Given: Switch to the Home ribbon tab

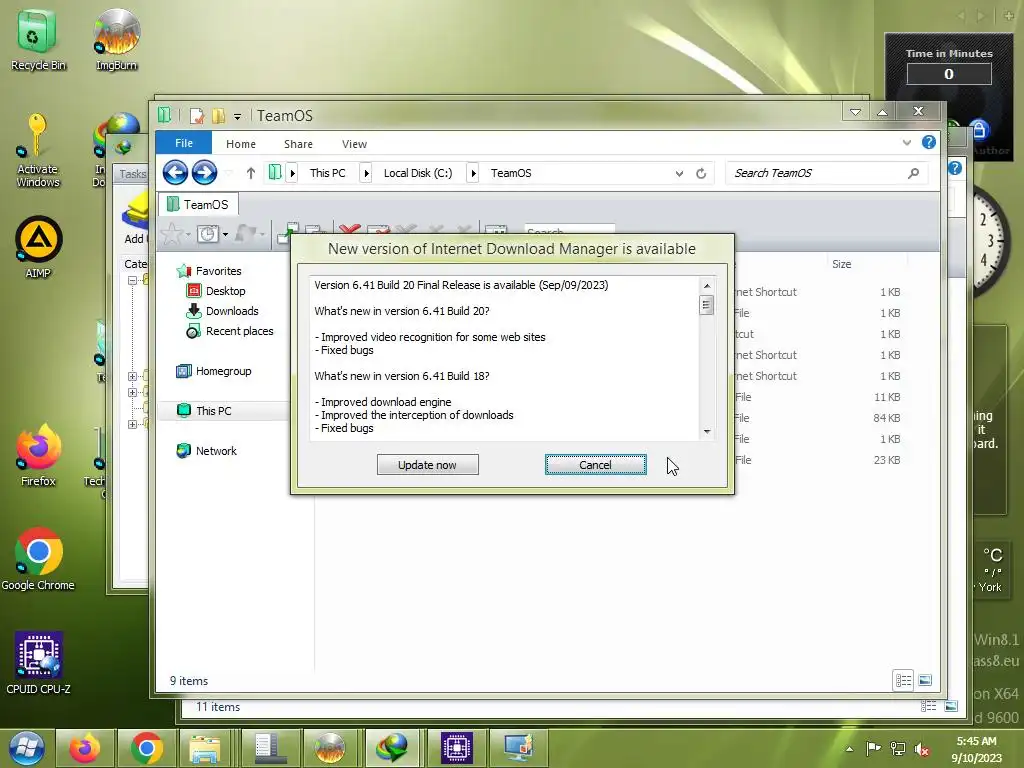Looking at the screenshot, I should [x=241, y=144].
